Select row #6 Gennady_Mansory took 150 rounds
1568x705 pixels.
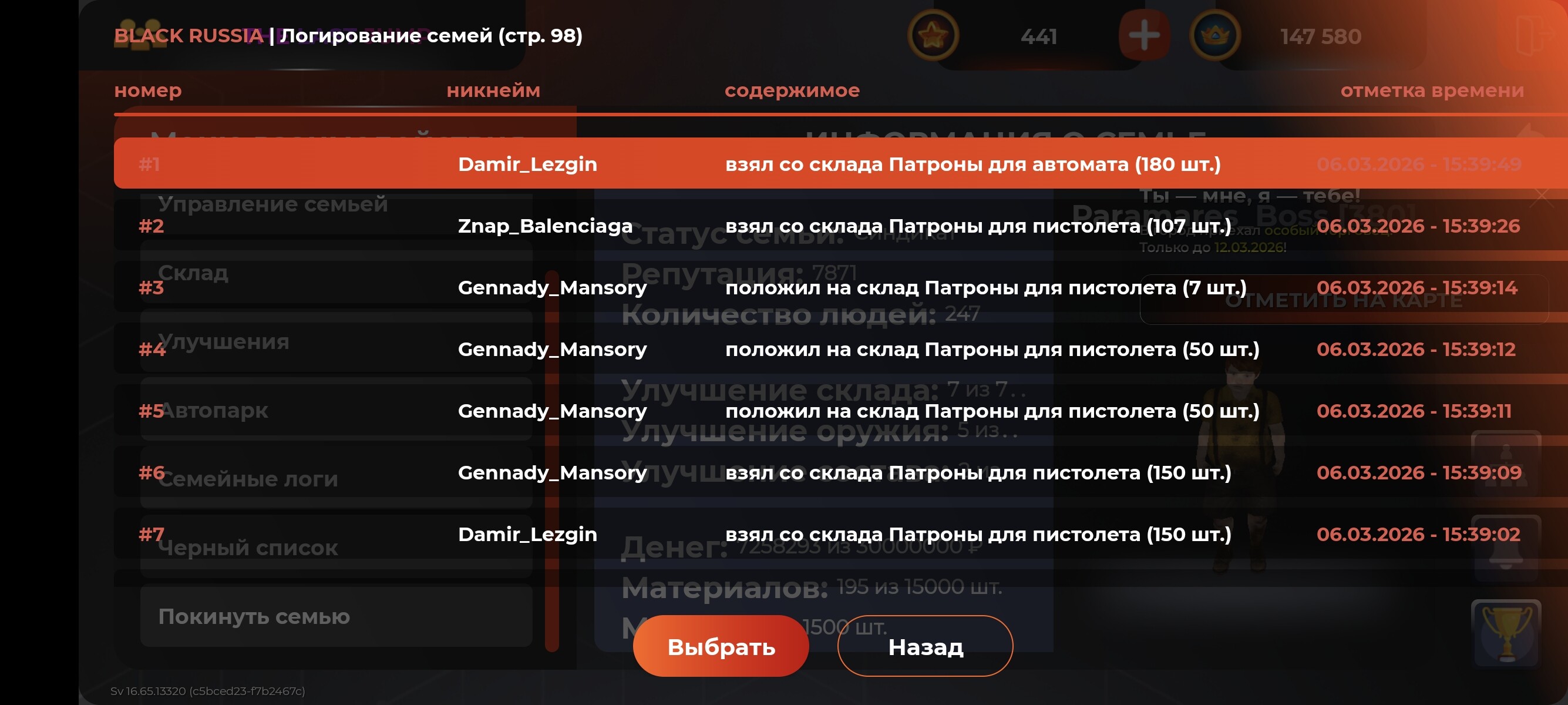tap(840, 472)
